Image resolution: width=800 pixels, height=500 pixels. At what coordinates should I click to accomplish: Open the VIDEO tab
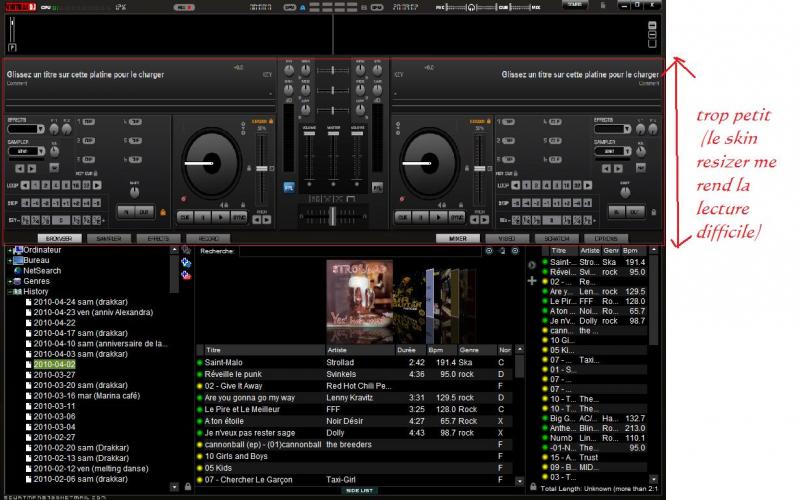[x=506, y=239]
